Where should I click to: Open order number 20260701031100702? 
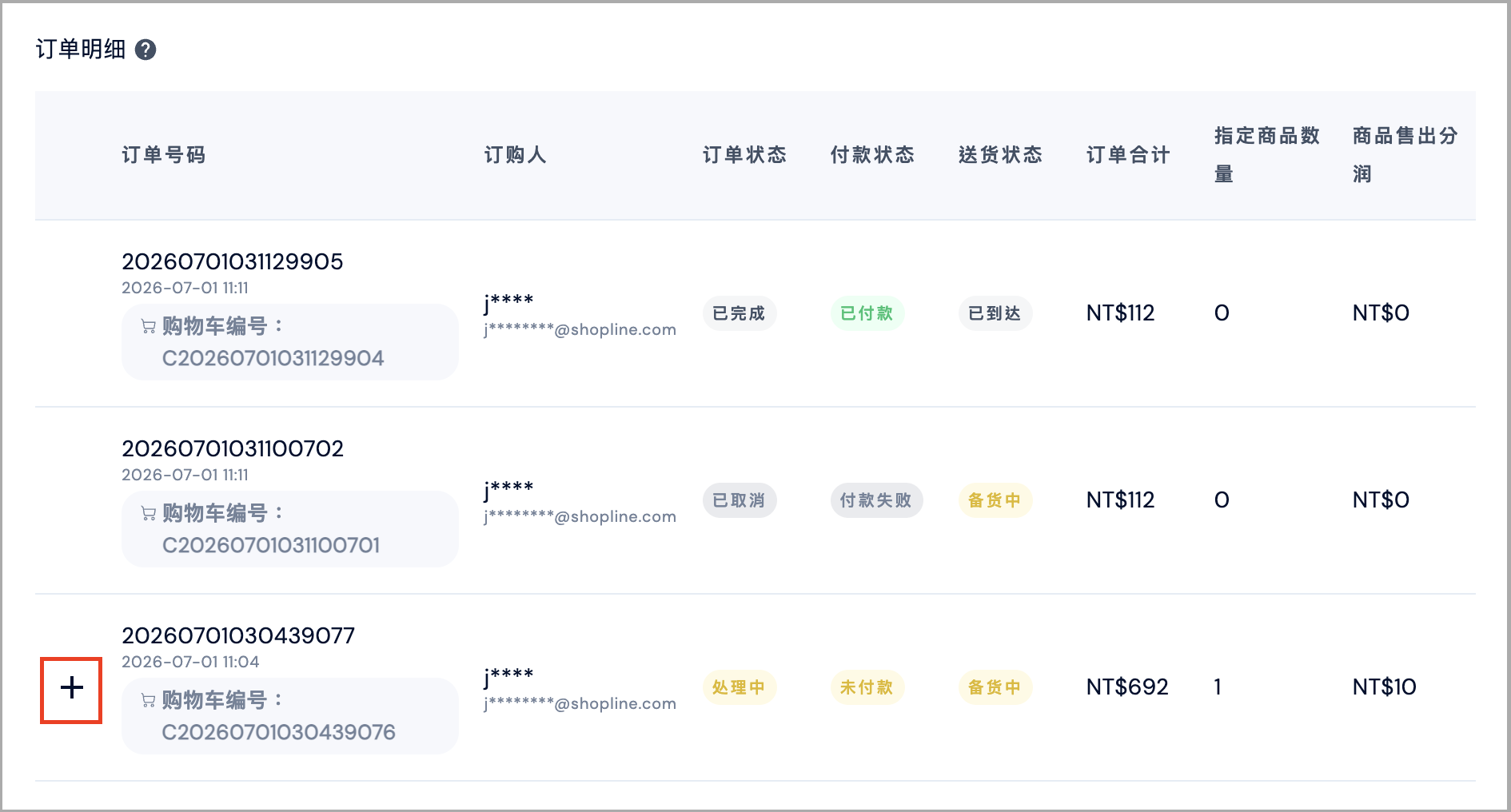coord(233,448)
